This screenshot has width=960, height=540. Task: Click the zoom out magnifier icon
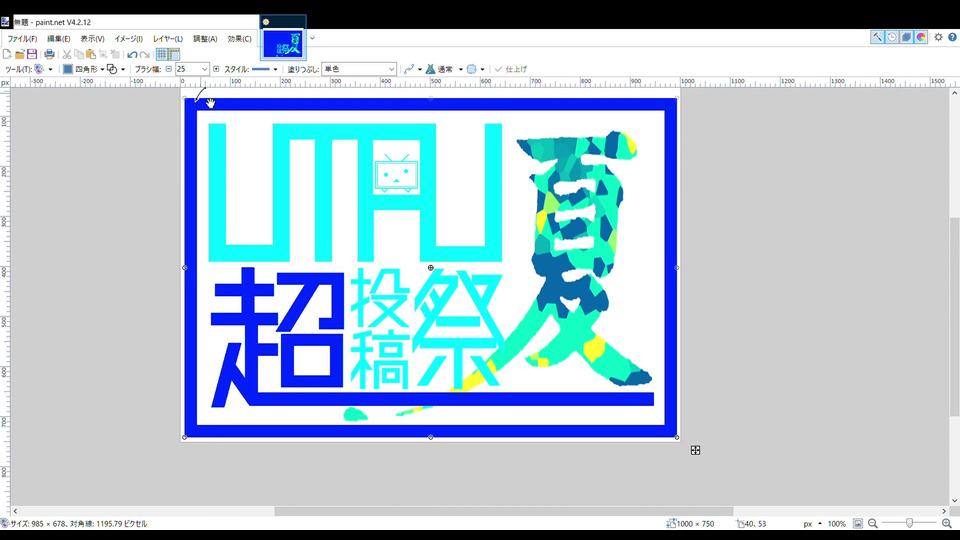click(x=873, y=523)
